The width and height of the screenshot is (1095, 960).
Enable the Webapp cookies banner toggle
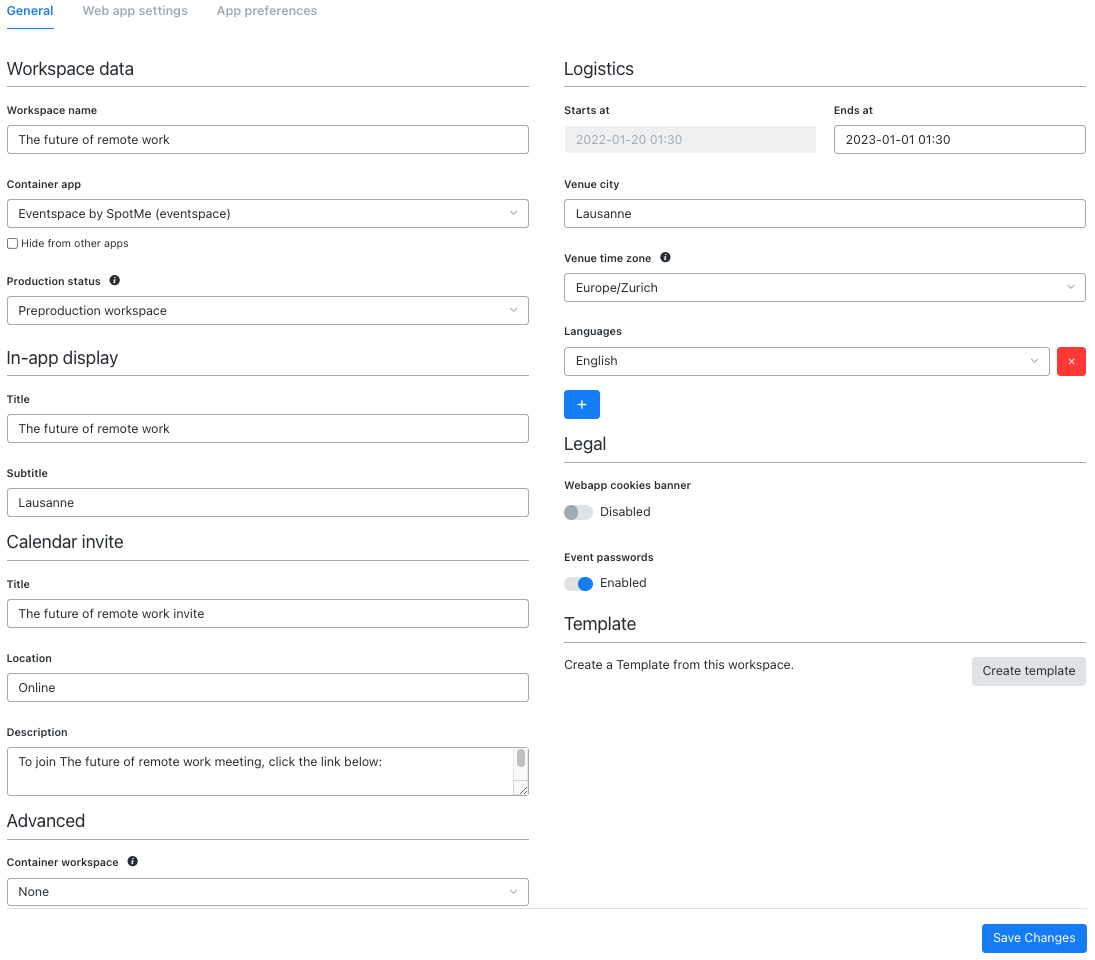pyautogui.click(x=578, y=511)
